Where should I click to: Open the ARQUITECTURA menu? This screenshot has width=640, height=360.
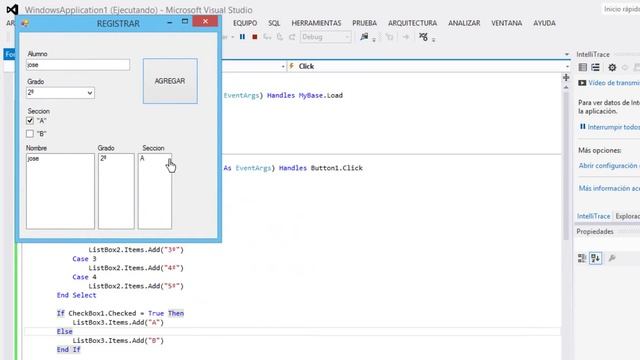412,23
